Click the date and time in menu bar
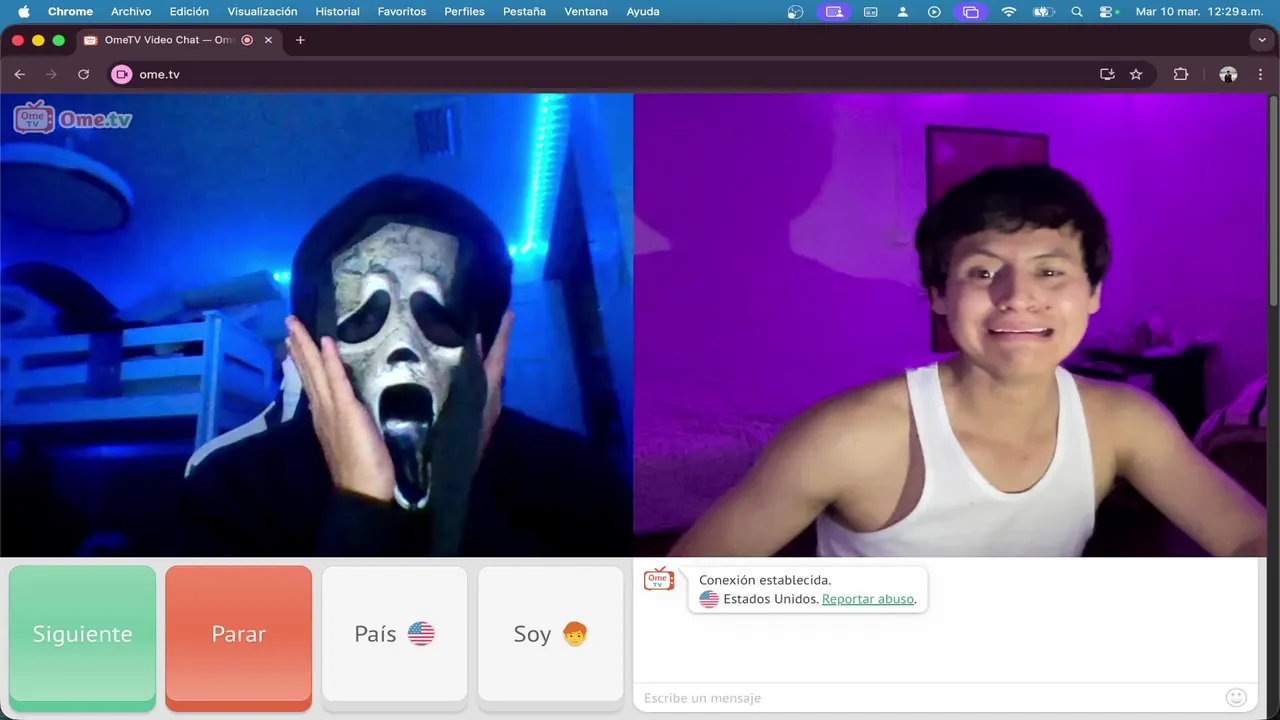1280x720 pixels. [1200, 12]
